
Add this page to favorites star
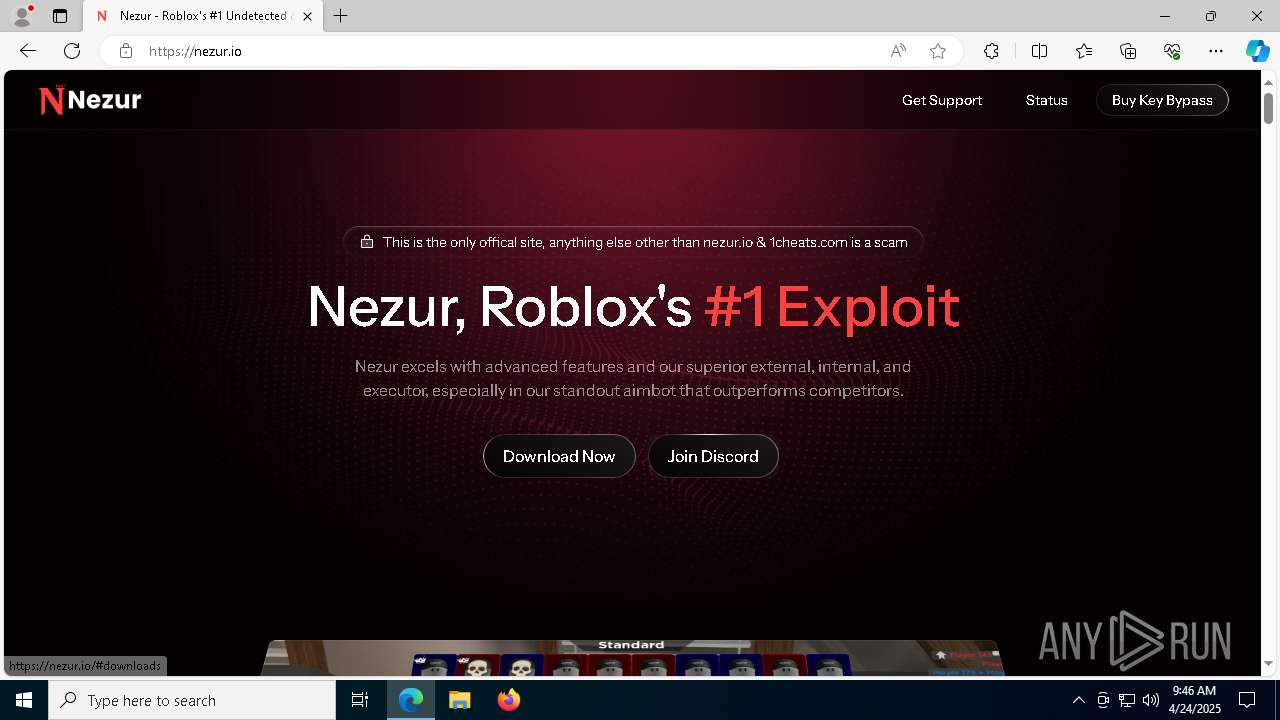tap(938, 51)
